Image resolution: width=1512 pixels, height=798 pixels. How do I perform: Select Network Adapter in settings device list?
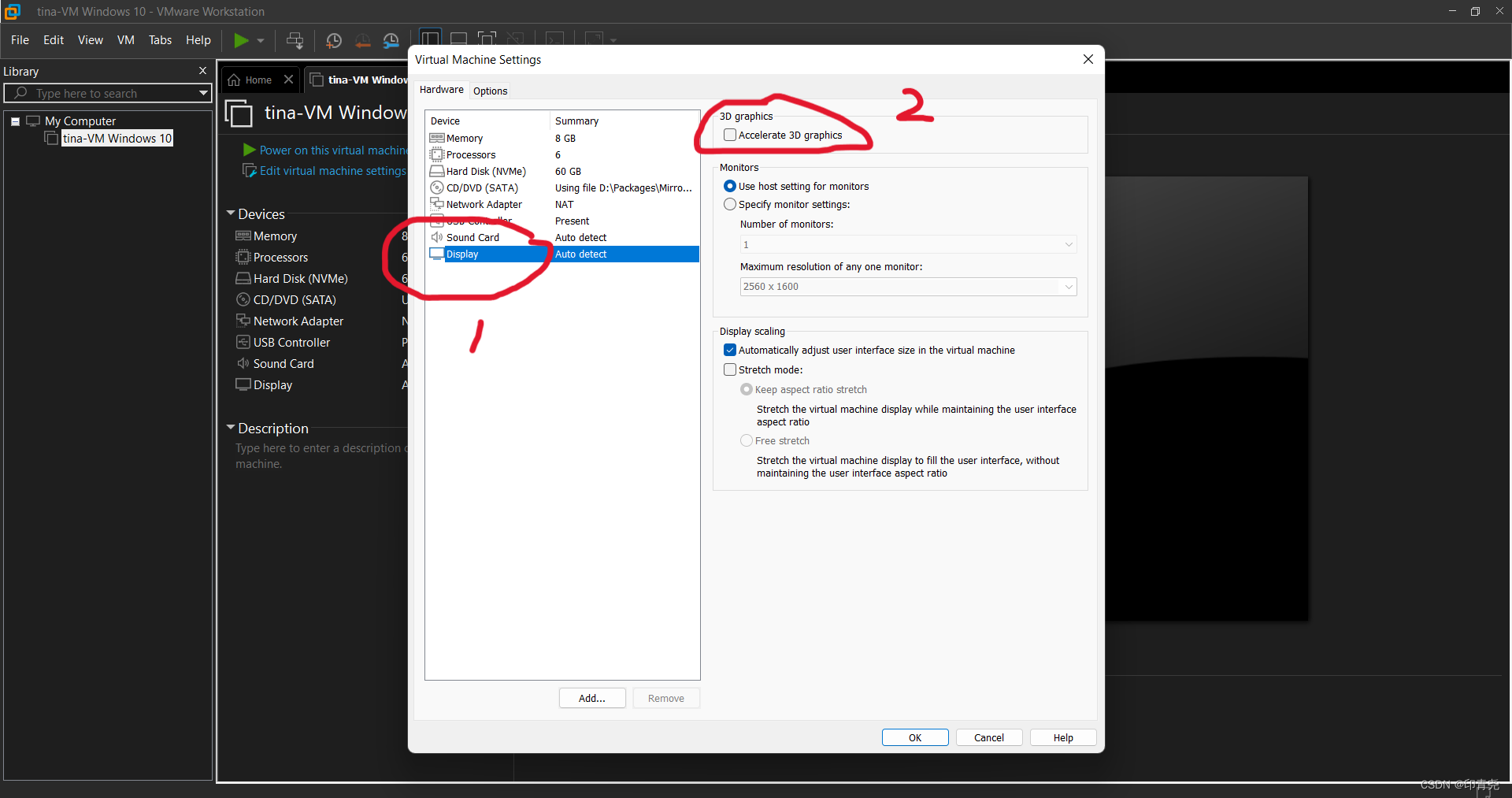561,205
